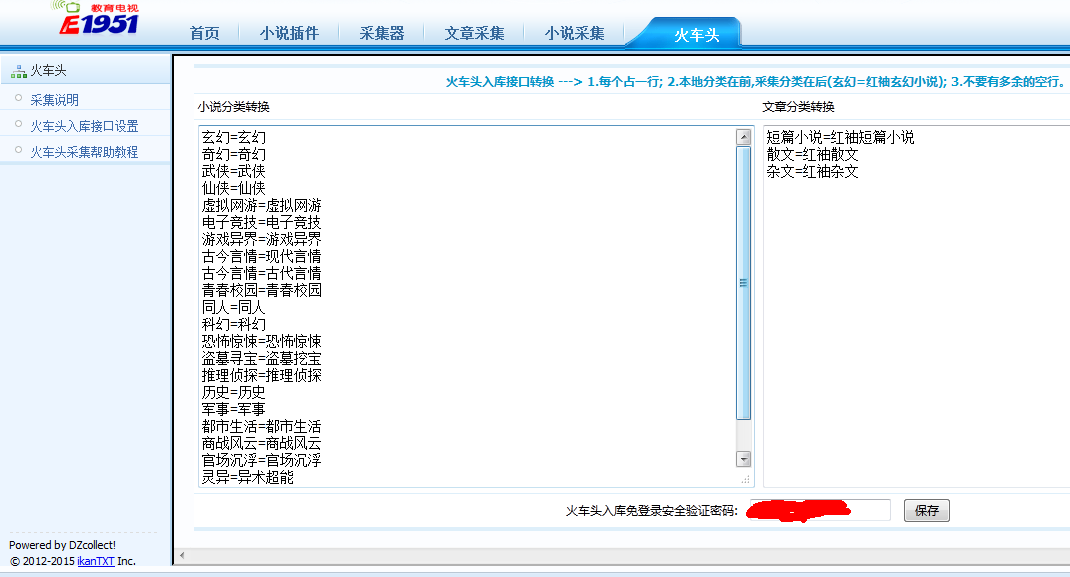Screen dimensions: 1070x577
Task: Open 火车头采集帮助教程 link
Action: [84, 152]
